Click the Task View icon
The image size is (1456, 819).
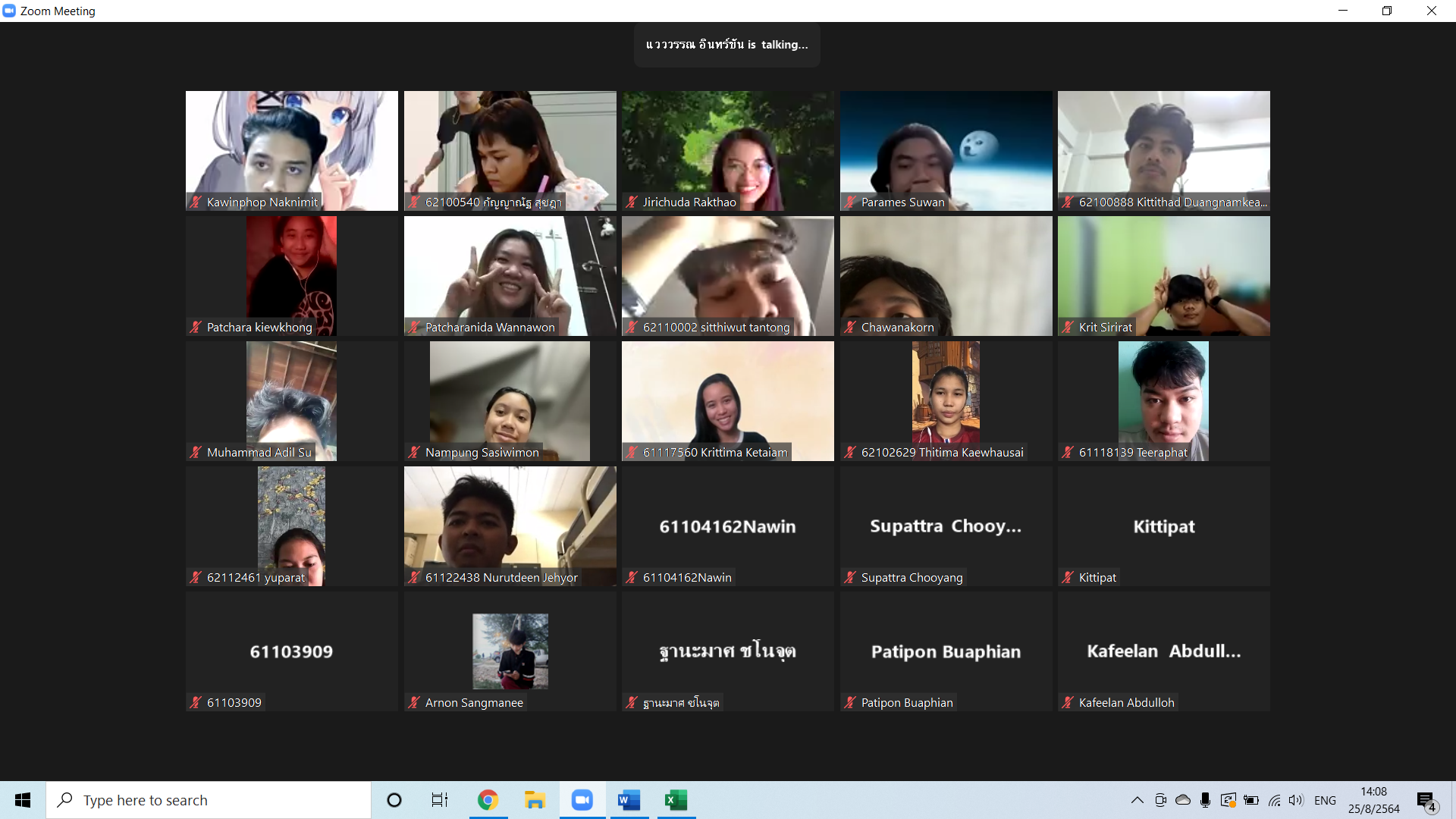pos(440,800)
